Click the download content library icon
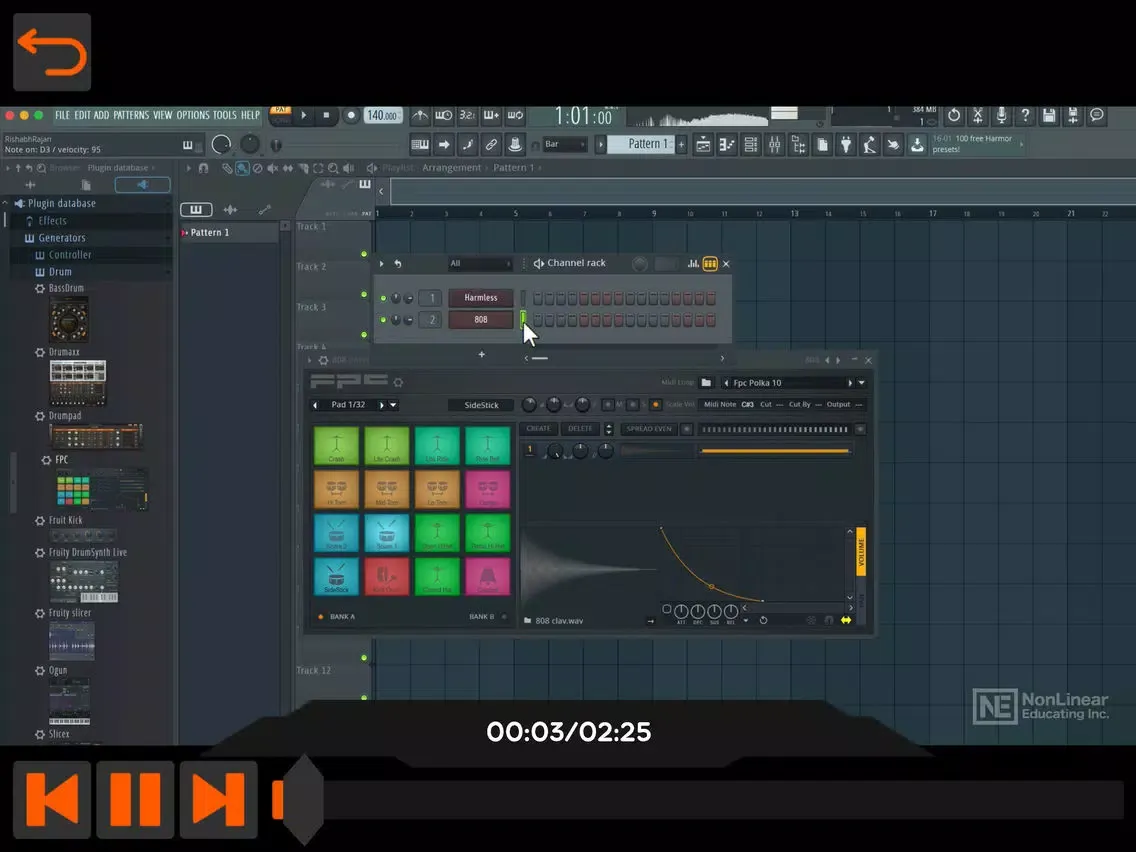 [x=917, y=145]
